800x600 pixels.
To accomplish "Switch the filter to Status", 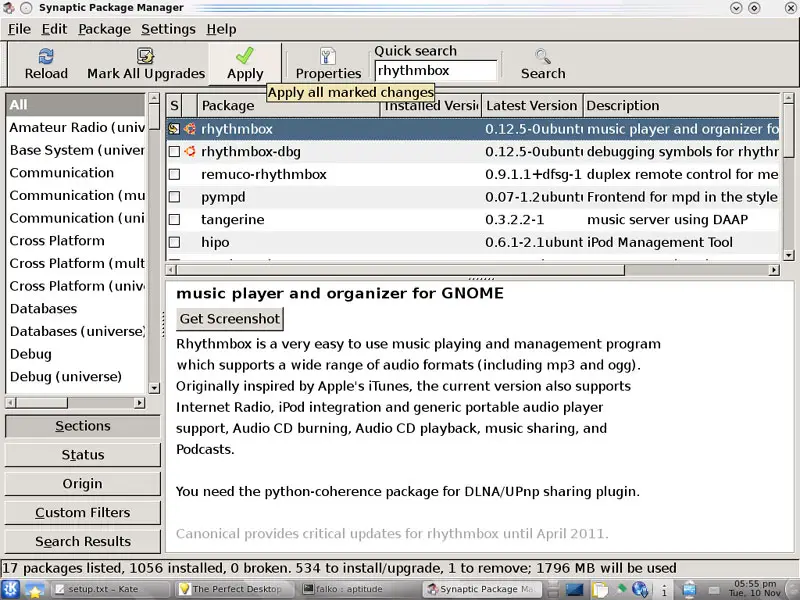I will pyautogui.click(x=83, y=455).
